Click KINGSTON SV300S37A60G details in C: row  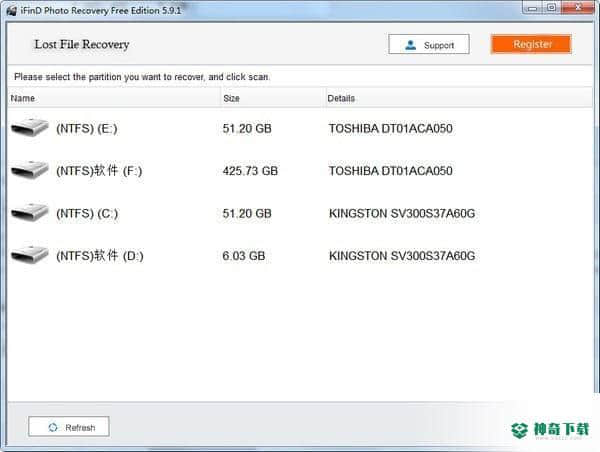(x=402, y=213)
